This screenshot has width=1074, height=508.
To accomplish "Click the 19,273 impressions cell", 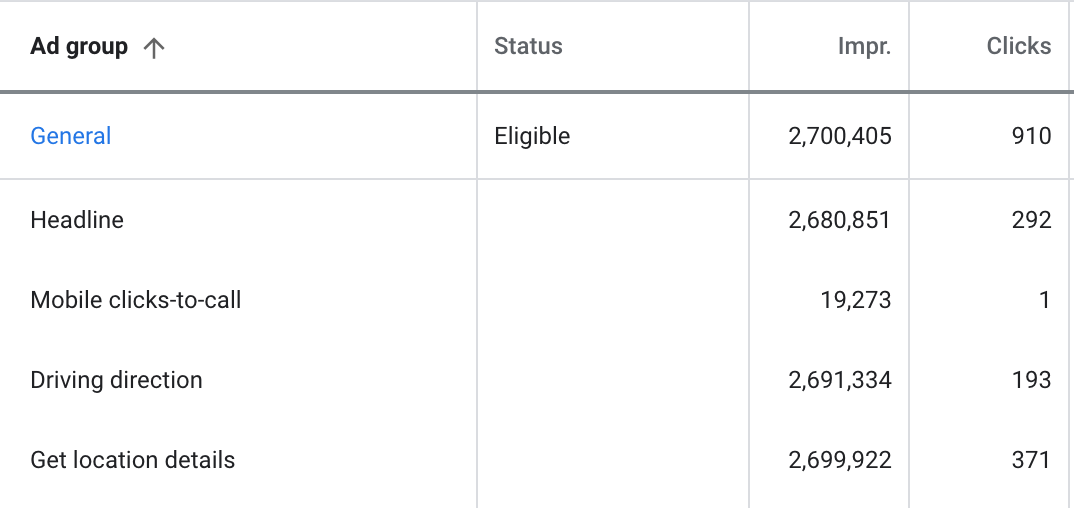I will pos(856,300).
